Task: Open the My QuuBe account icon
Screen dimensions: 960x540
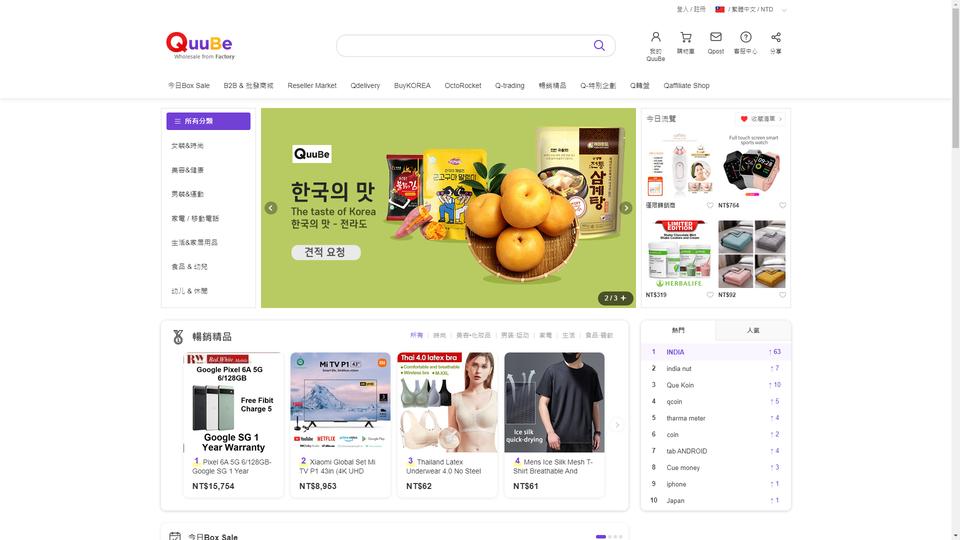Action: (655, 37)
